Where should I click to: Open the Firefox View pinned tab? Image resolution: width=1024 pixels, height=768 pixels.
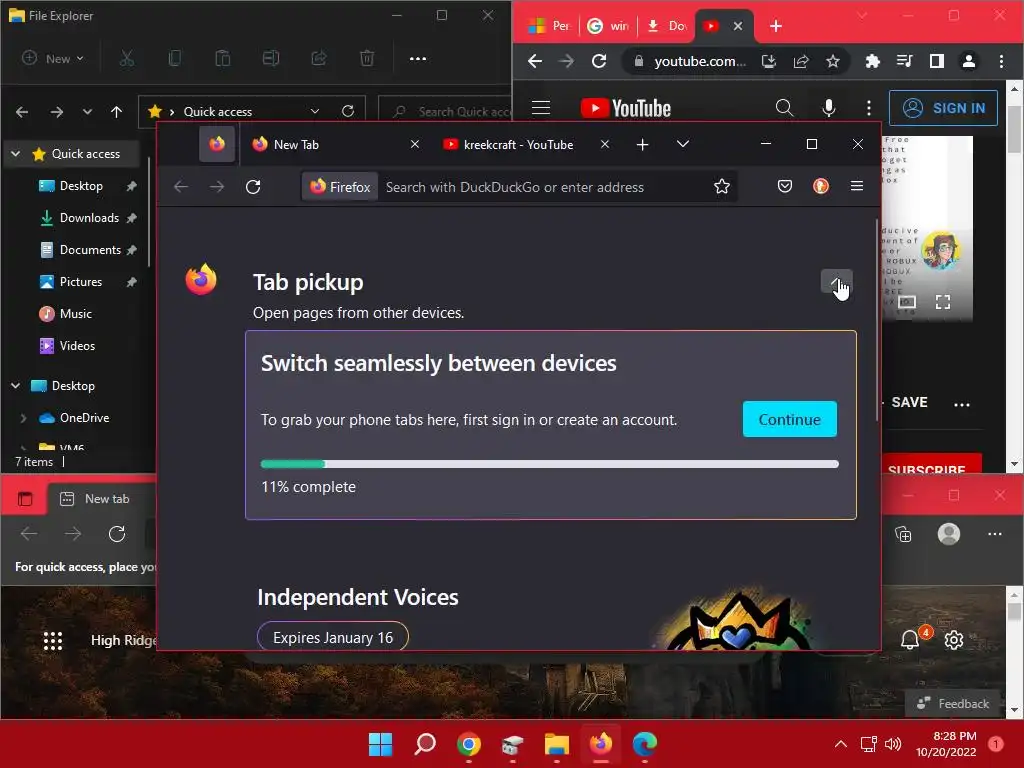click(217, 144)
